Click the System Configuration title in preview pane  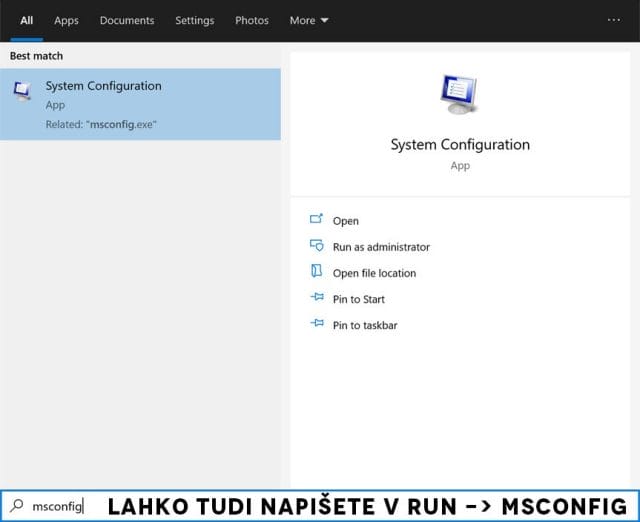[460, 144]
